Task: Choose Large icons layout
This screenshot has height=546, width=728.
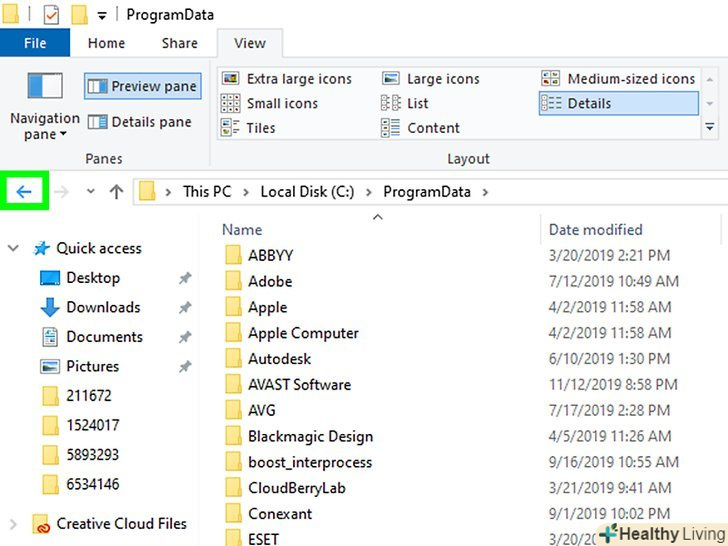Action: [x=430, y=78]
